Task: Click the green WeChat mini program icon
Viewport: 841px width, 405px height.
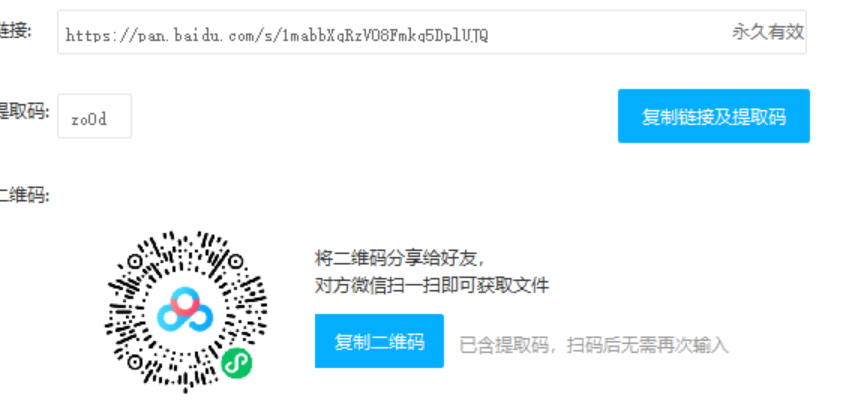Action: coord(237,363)
